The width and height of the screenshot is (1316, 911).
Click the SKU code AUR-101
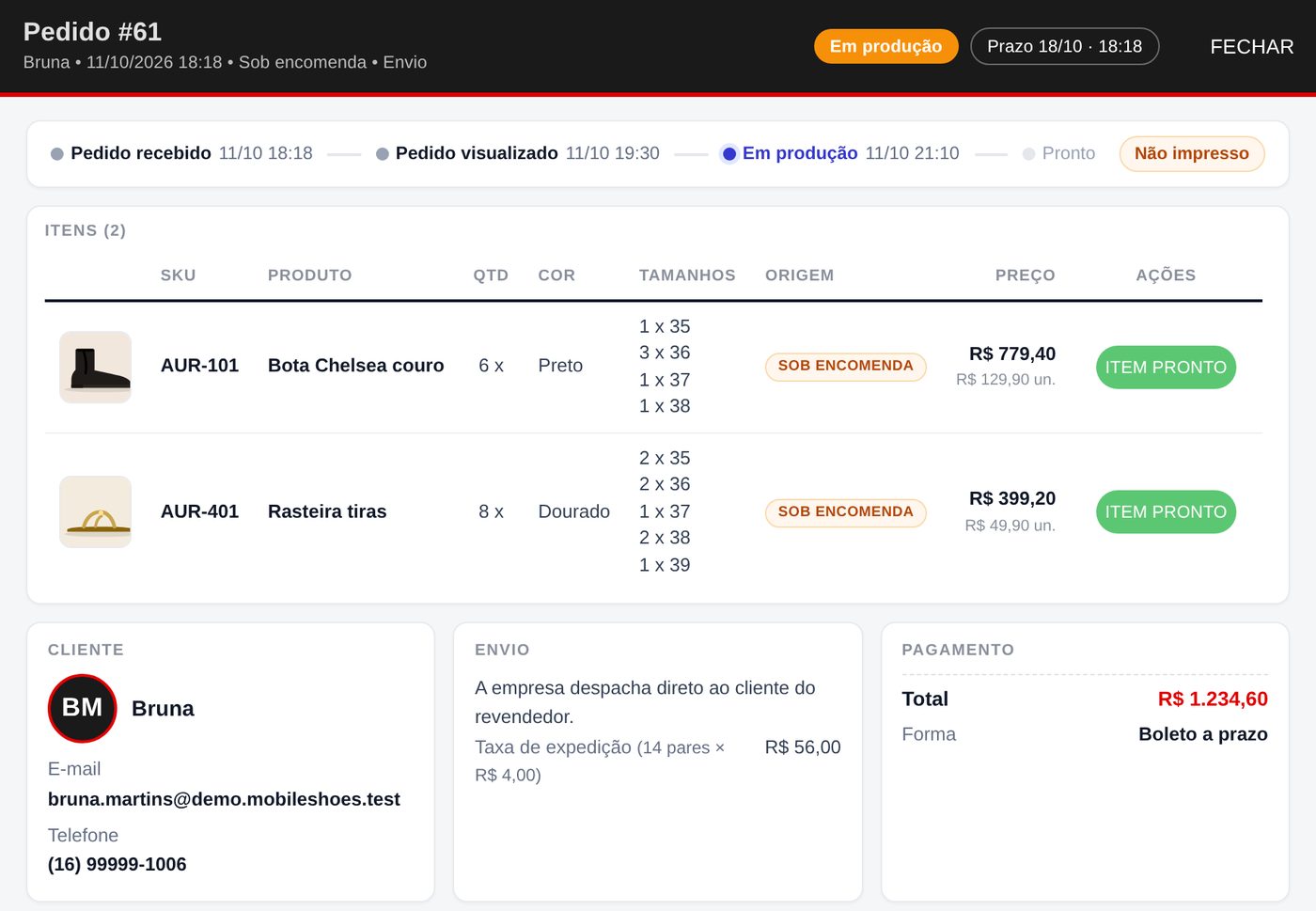pyautogui.click(x=199, y=366)
